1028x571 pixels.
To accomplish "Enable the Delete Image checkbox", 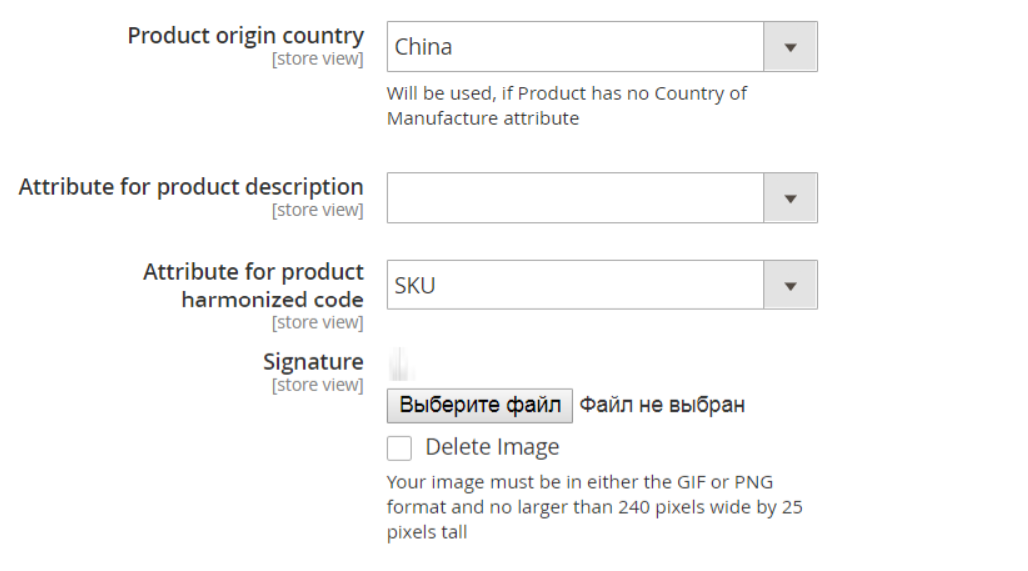I will click(399, 448).
